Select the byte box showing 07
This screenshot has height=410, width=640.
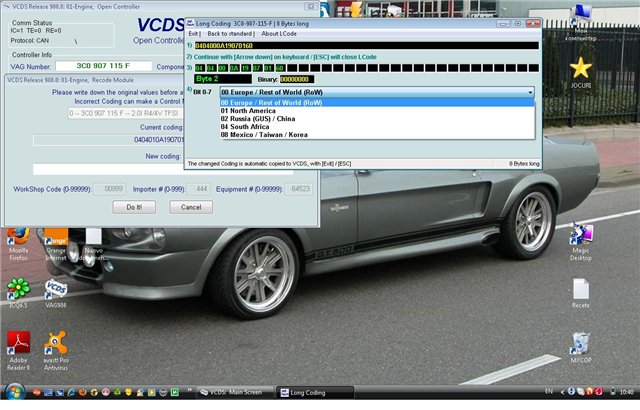point(257,68)
